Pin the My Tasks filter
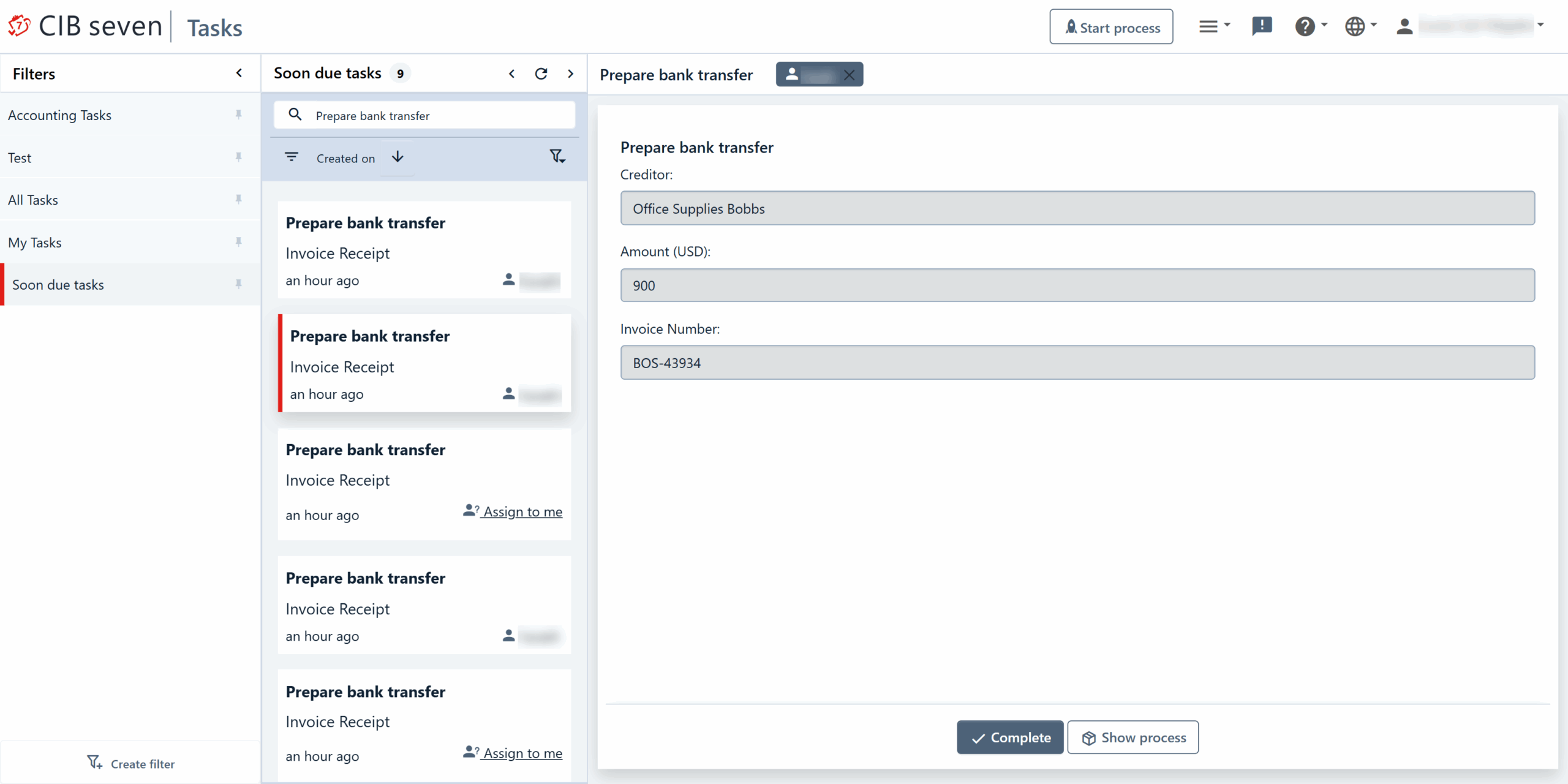 (238, 242)
